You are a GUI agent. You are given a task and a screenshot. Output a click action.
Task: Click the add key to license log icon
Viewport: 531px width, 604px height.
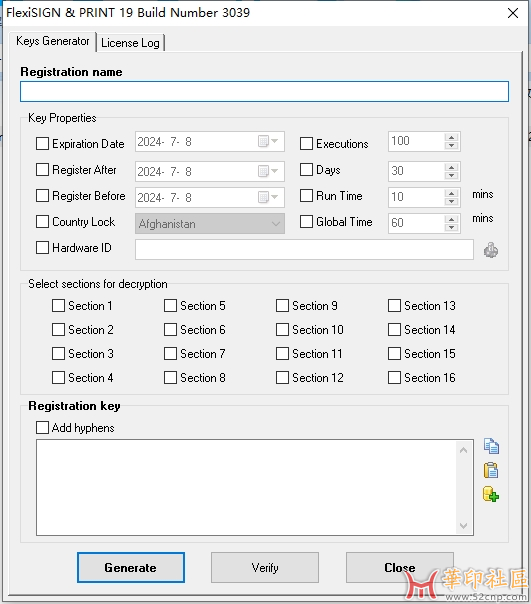pyautogui.click(x=491, y=494)
